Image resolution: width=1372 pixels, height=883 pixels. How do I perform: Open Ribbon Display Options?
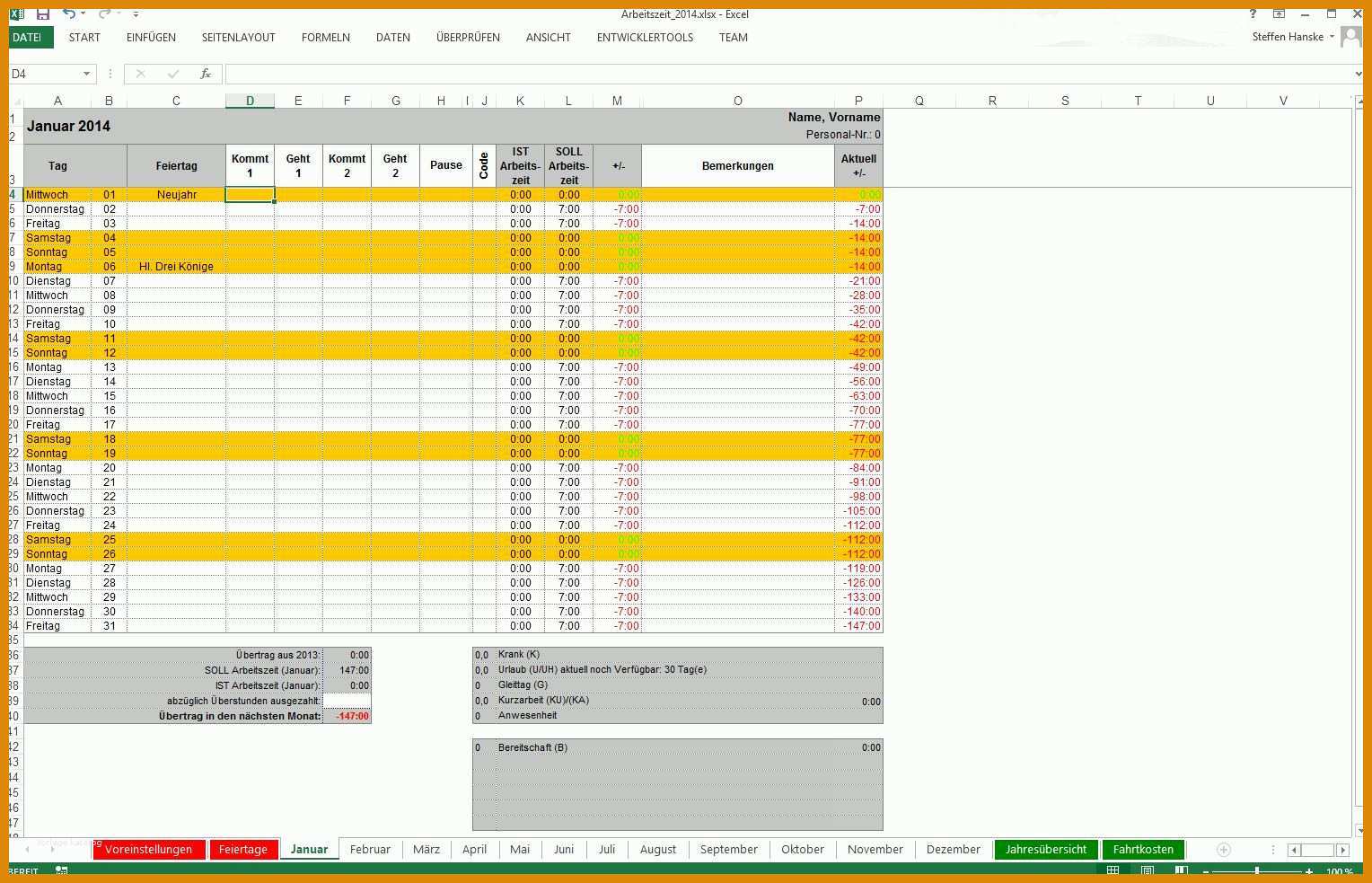pos(1279,13)
